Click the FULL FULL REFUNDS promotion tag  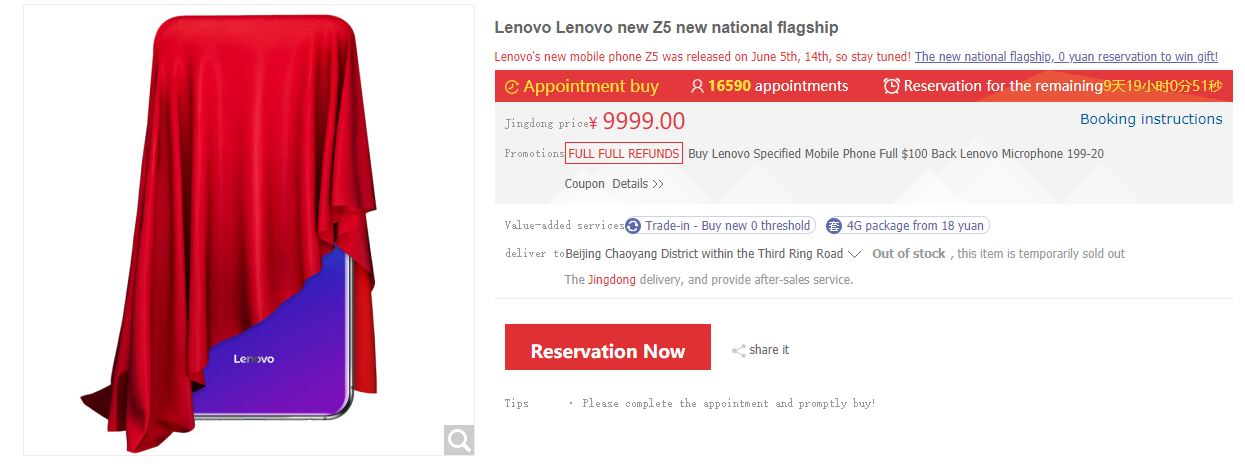click(624, 154)
